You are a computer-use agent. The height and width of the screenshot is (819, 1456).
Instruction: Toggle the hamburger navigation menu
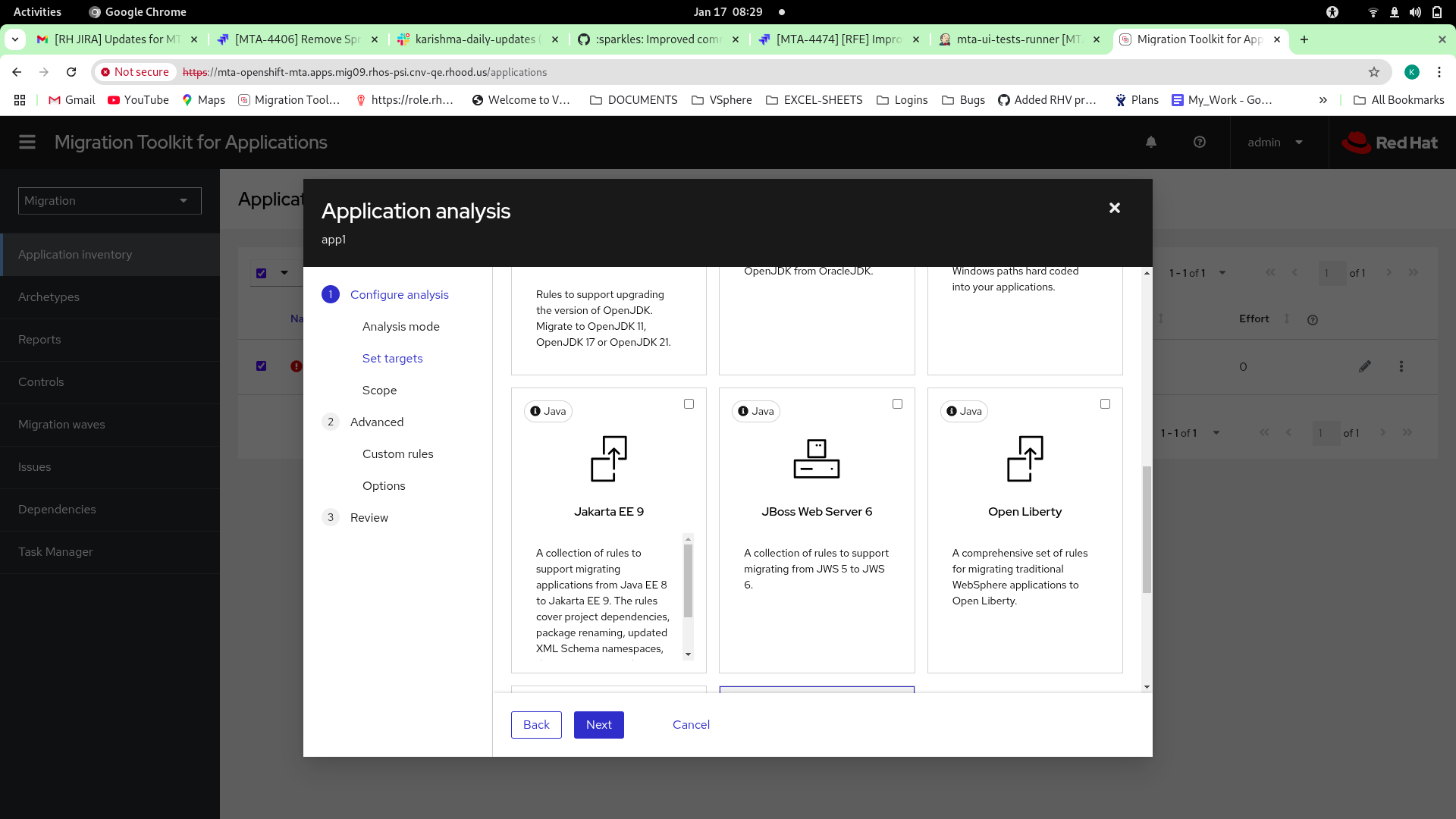coord(27,143)
